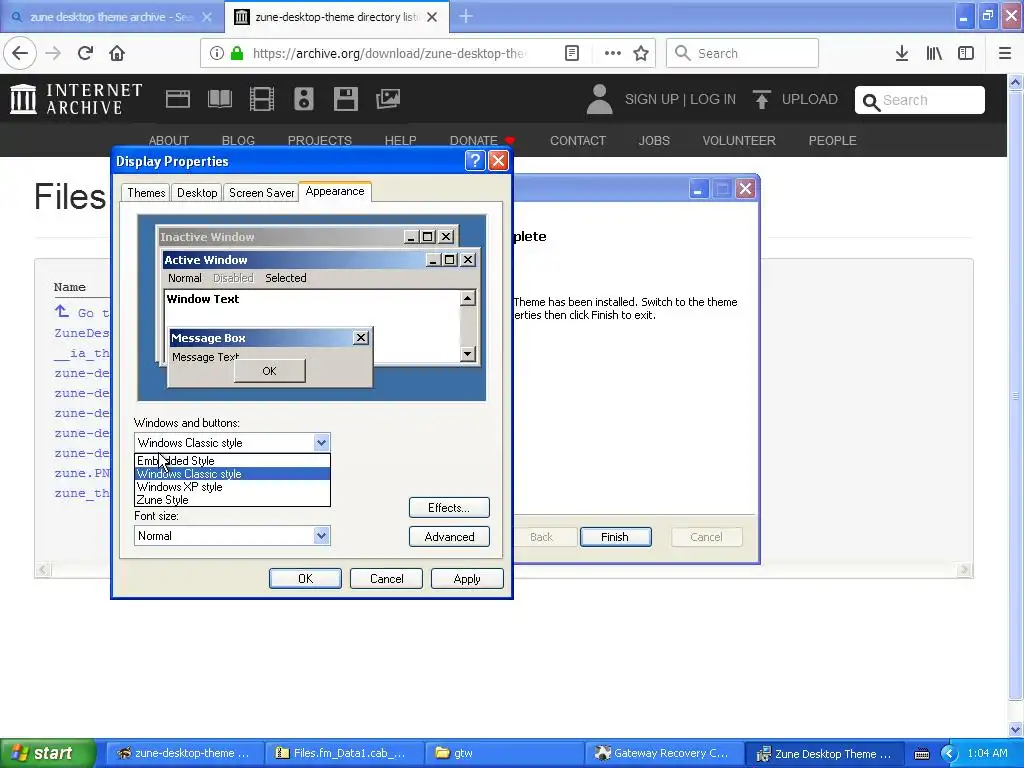Viewport: 1024px width, 768px height.
Task: Open Font size dropdown
Action: pos(232,536)
